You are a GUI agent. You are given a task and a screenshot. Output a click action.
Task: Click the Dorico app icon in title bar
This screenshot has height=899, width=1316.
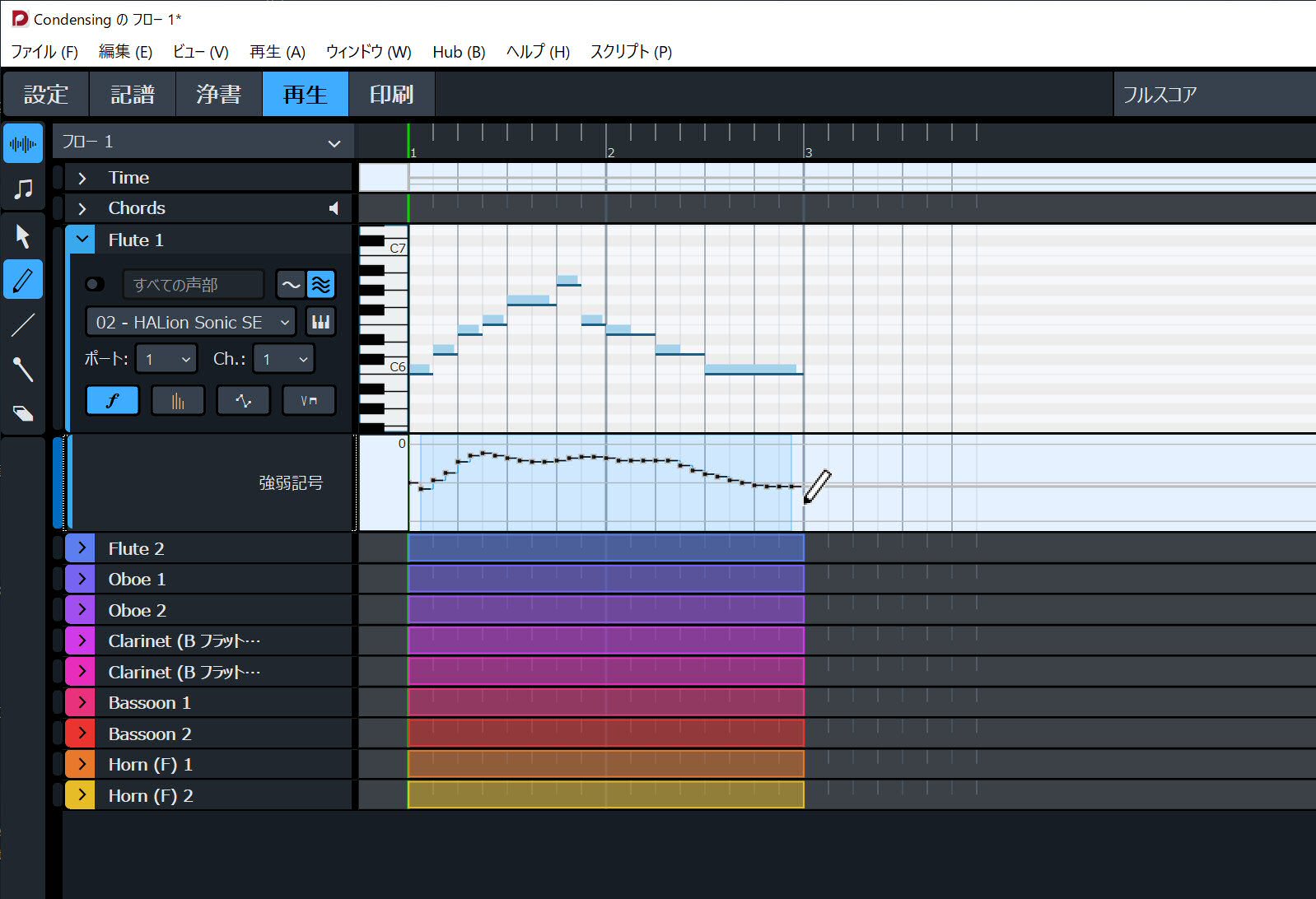coord(20,18)
